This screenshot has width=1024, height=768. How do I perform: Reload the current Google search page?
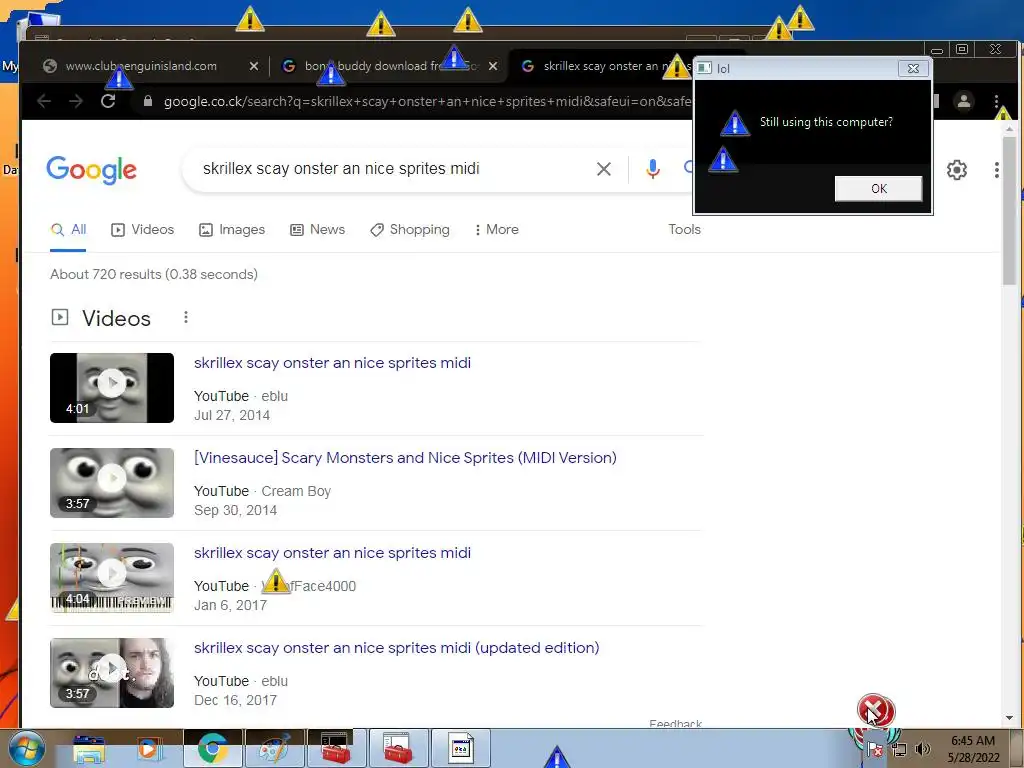(x=108, y=101)
